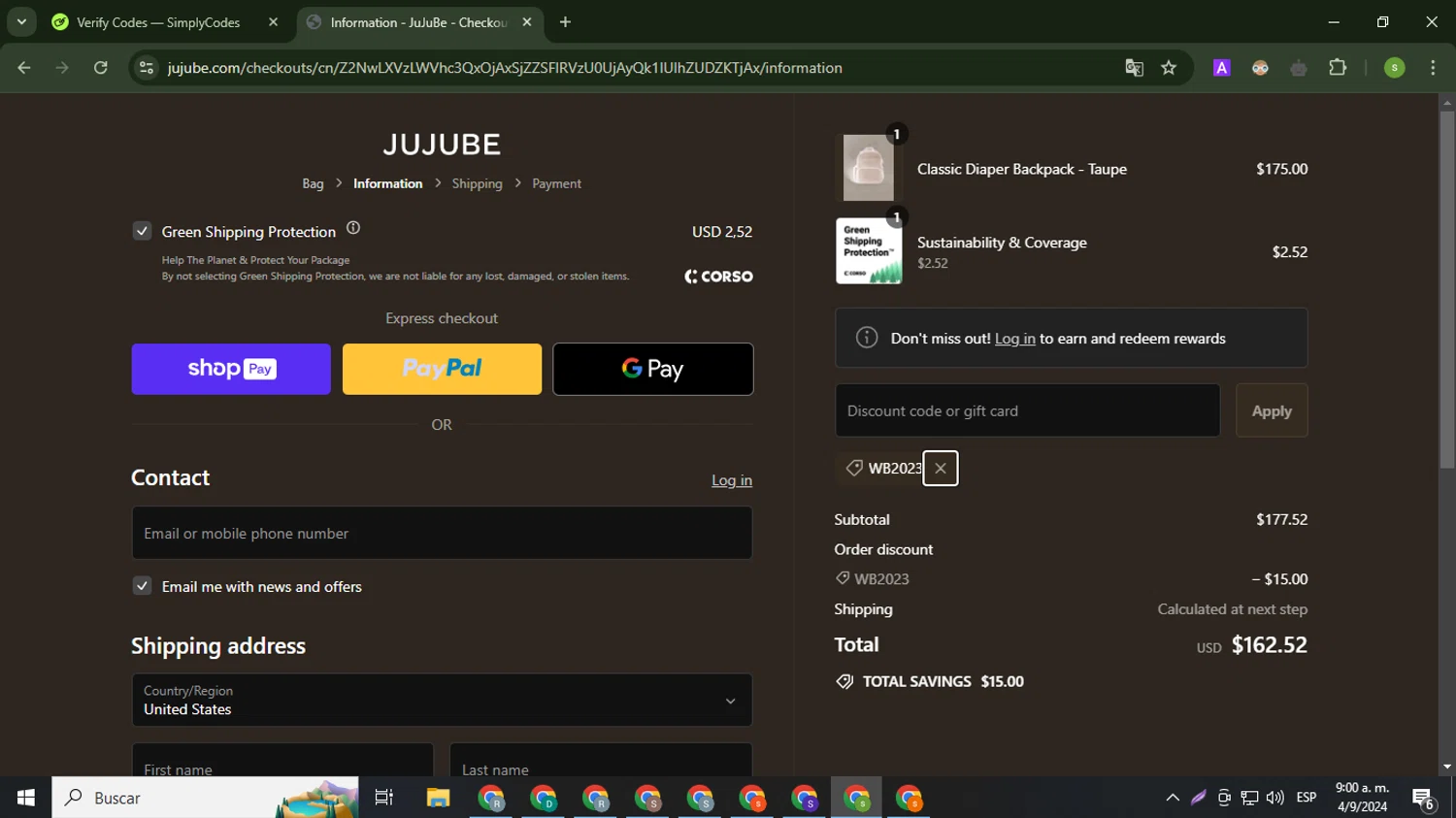Uncheck Green Shipping Protection checkbox

pyautogui.click(x=142, y=231)
